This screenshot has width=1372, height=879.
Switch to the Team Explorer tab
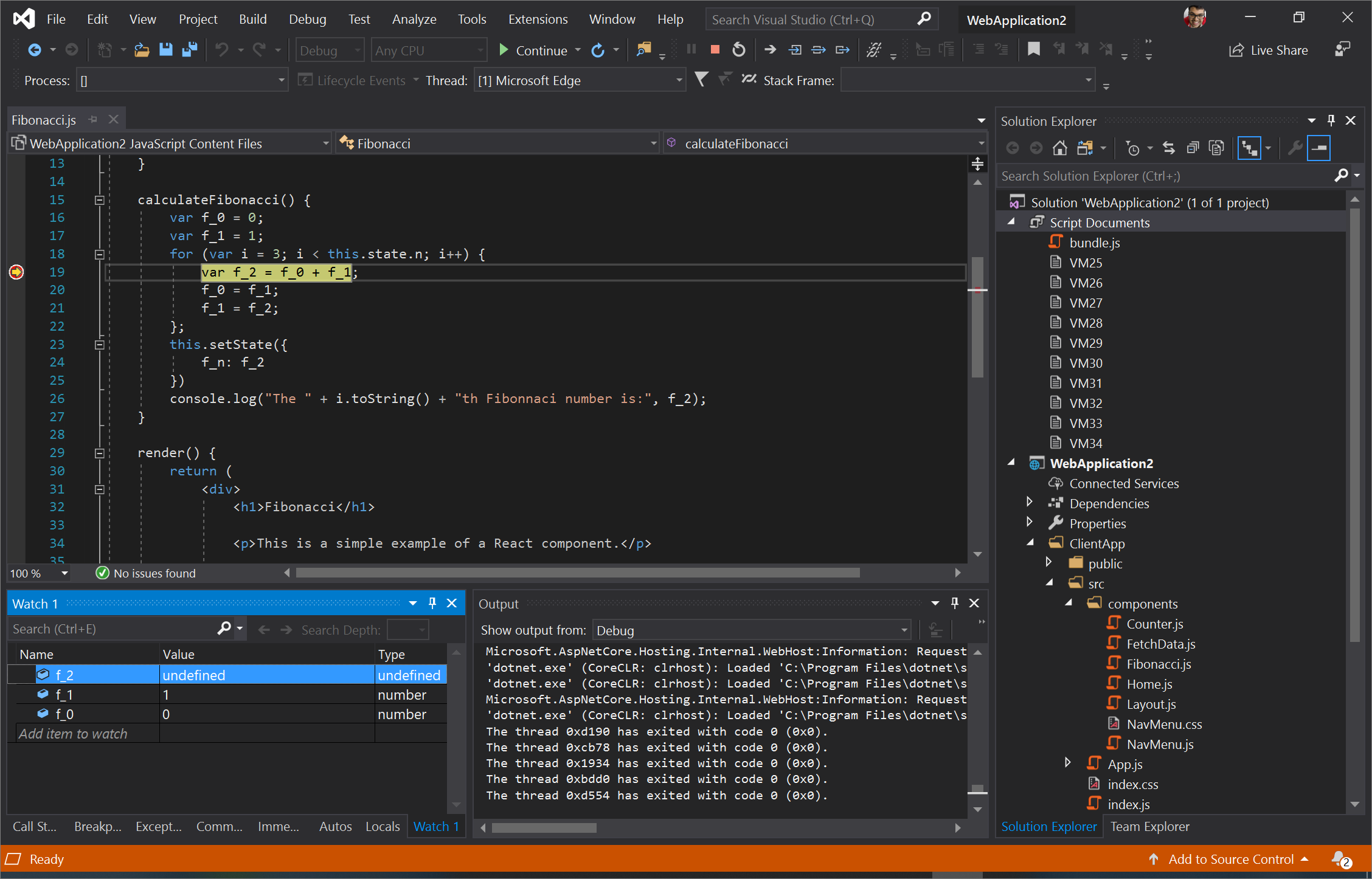1149,826
